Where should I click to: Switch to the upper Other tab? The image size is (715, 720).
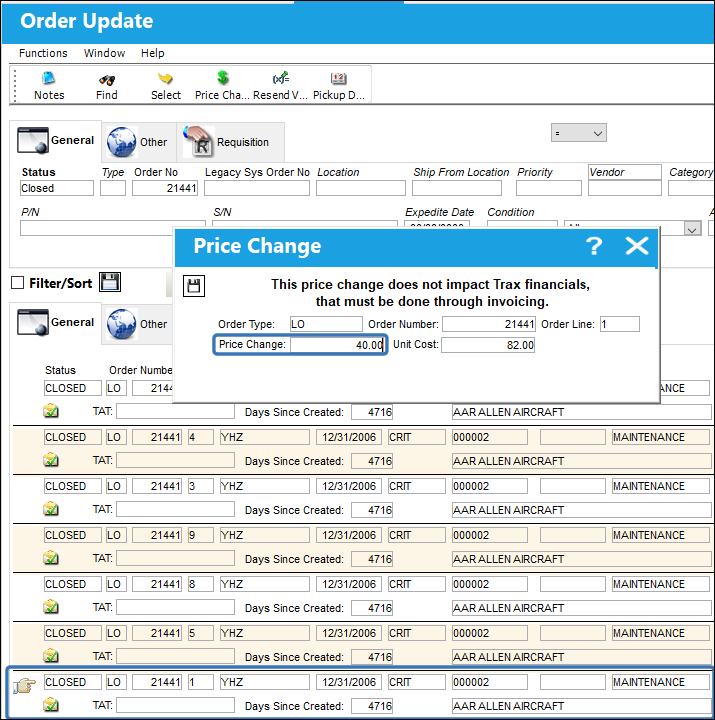tap(139, 142)
